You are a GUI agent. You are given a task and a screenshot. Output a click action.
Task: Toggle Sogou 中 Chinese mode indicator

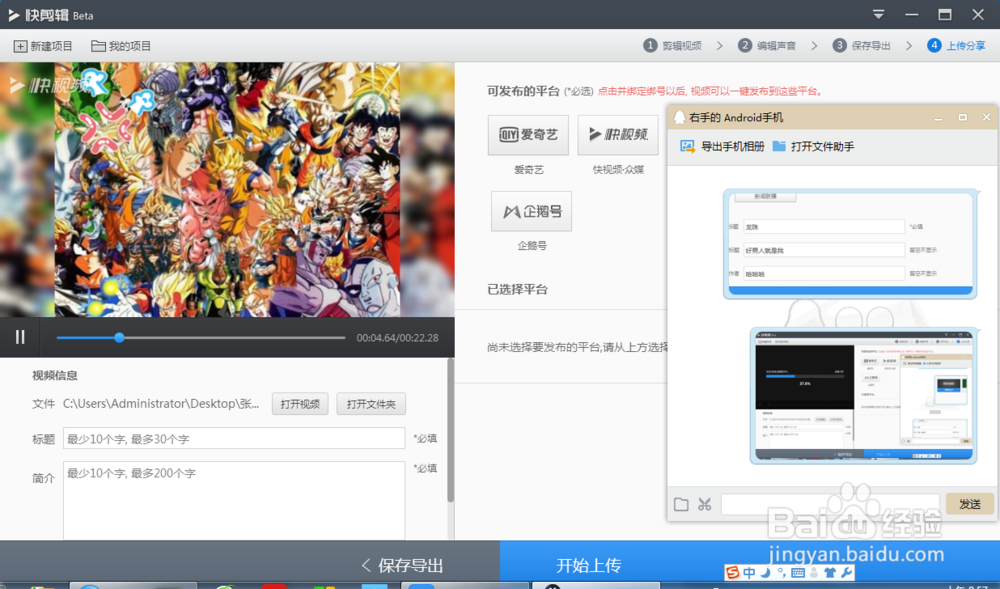749,572
